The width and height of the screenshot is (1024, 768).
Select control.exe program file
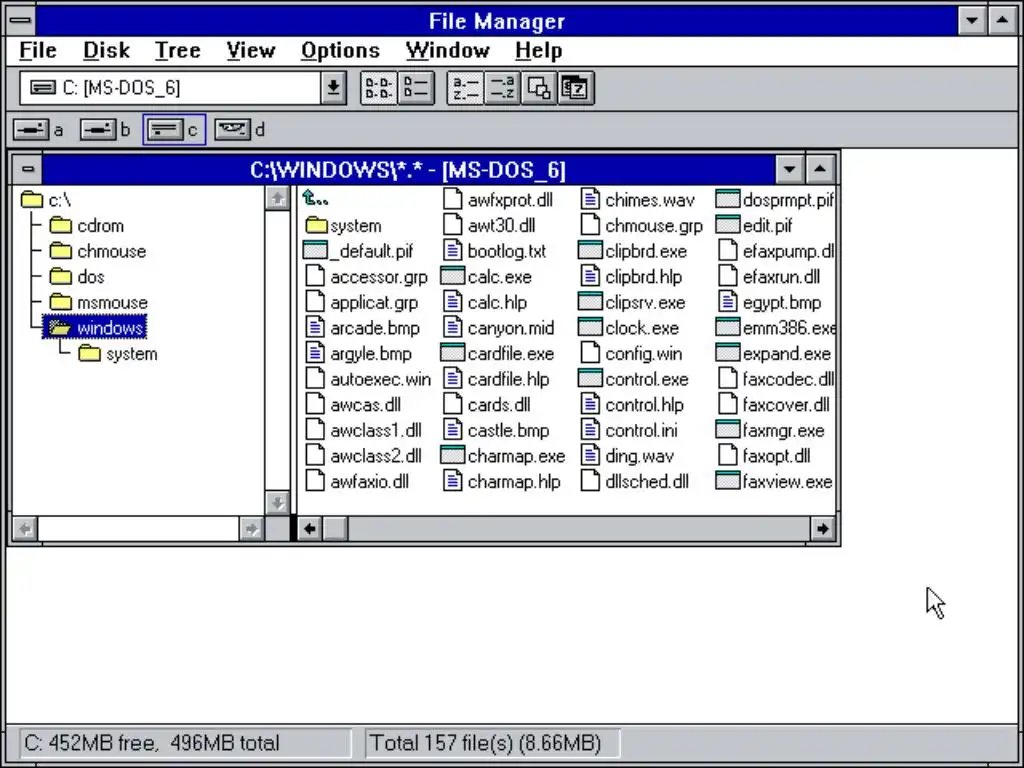click(633, 379)
